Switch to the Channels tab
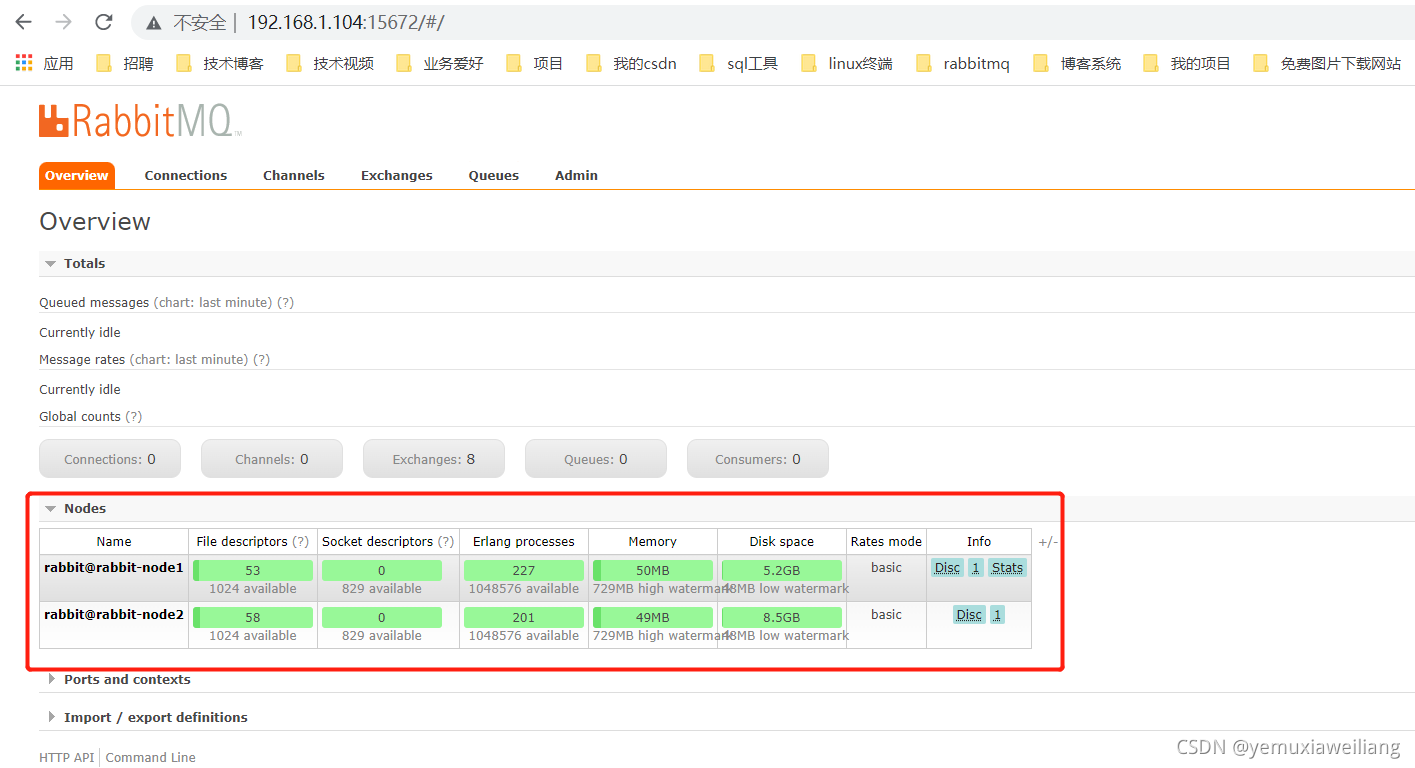This screenshot has height=768, width=1415. [294, 175]
